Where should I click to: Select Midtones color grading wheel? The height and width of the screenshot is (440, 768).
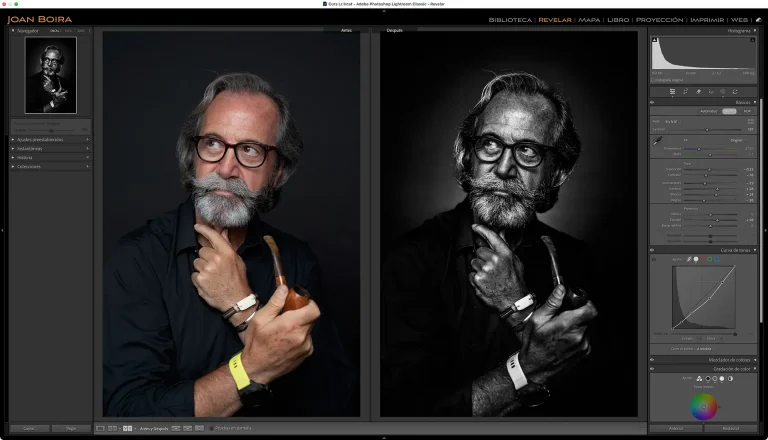[x=715, y=378]
